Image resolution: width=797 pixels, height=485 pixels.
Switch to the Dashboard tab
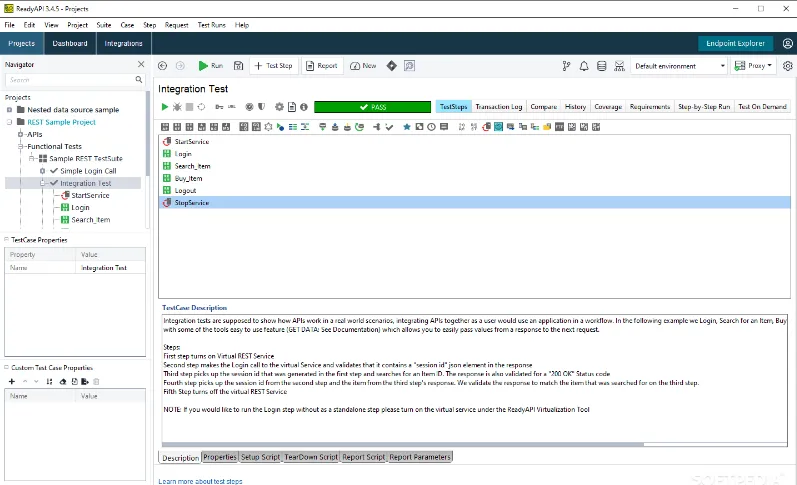coord(70,44)
